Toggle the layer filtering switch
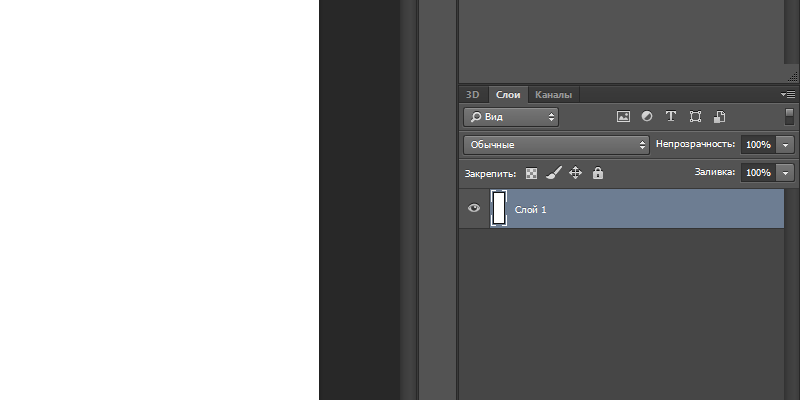Screen dimensions: 800x400 (789, 116)
